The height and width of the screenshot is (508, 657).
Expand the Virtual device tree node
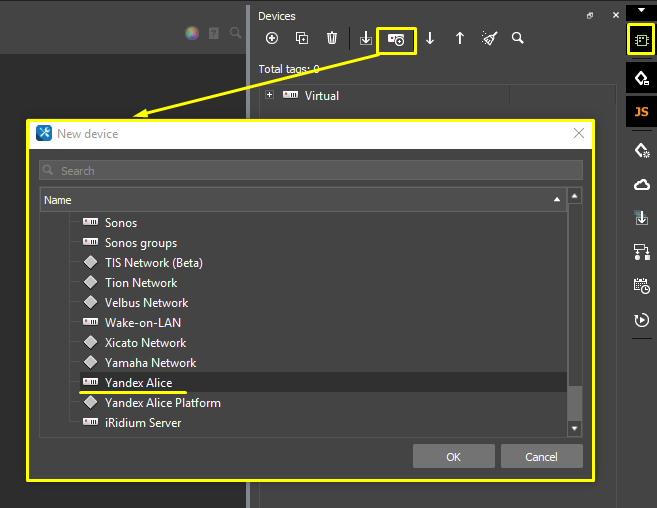[270, 96]
